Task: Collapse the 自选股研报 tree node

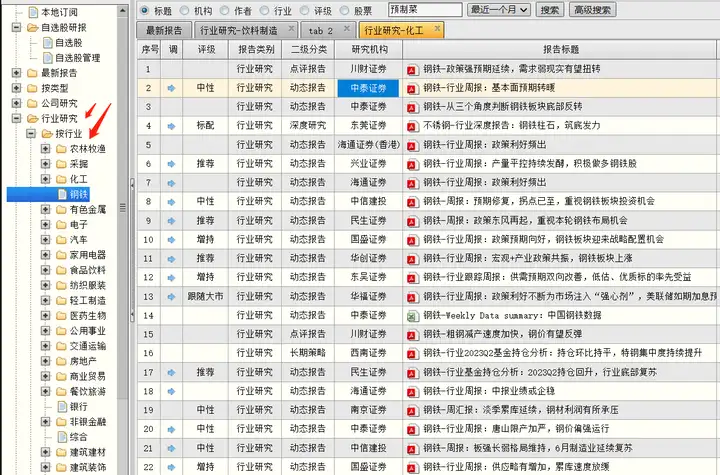Action: (17, 28)
